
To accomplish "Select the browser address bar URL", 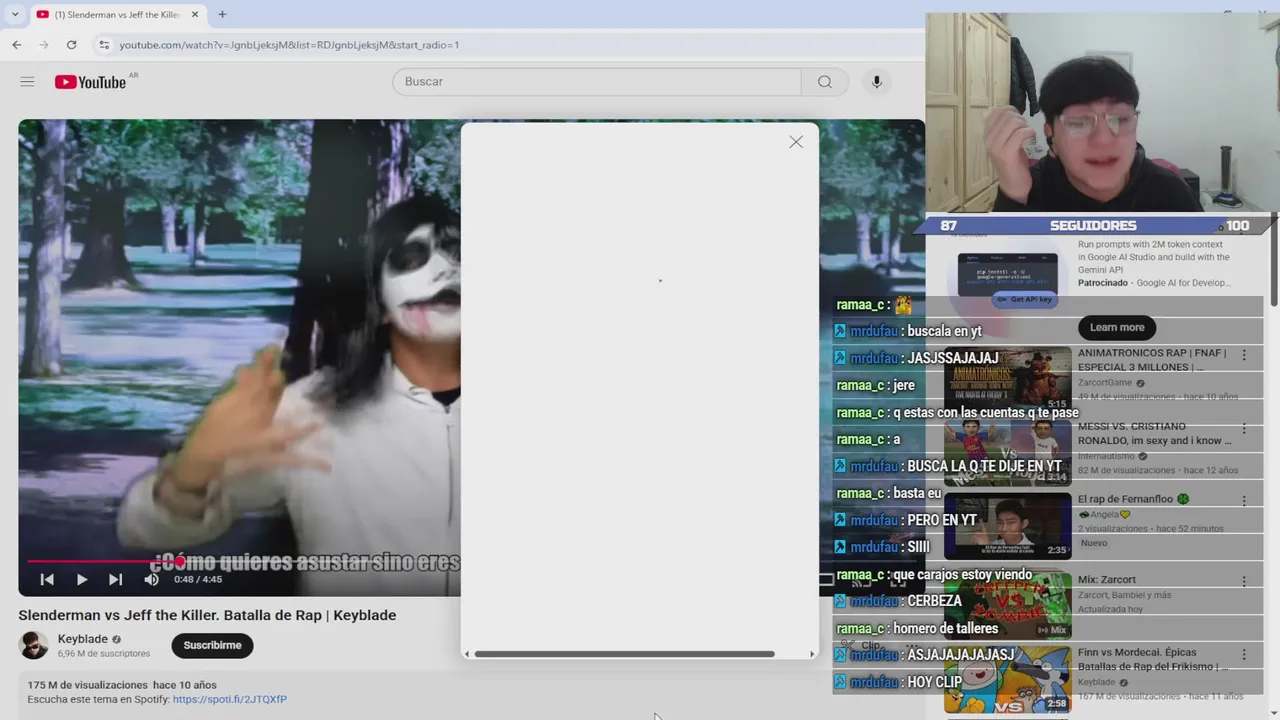I will (x=289, y=45).
